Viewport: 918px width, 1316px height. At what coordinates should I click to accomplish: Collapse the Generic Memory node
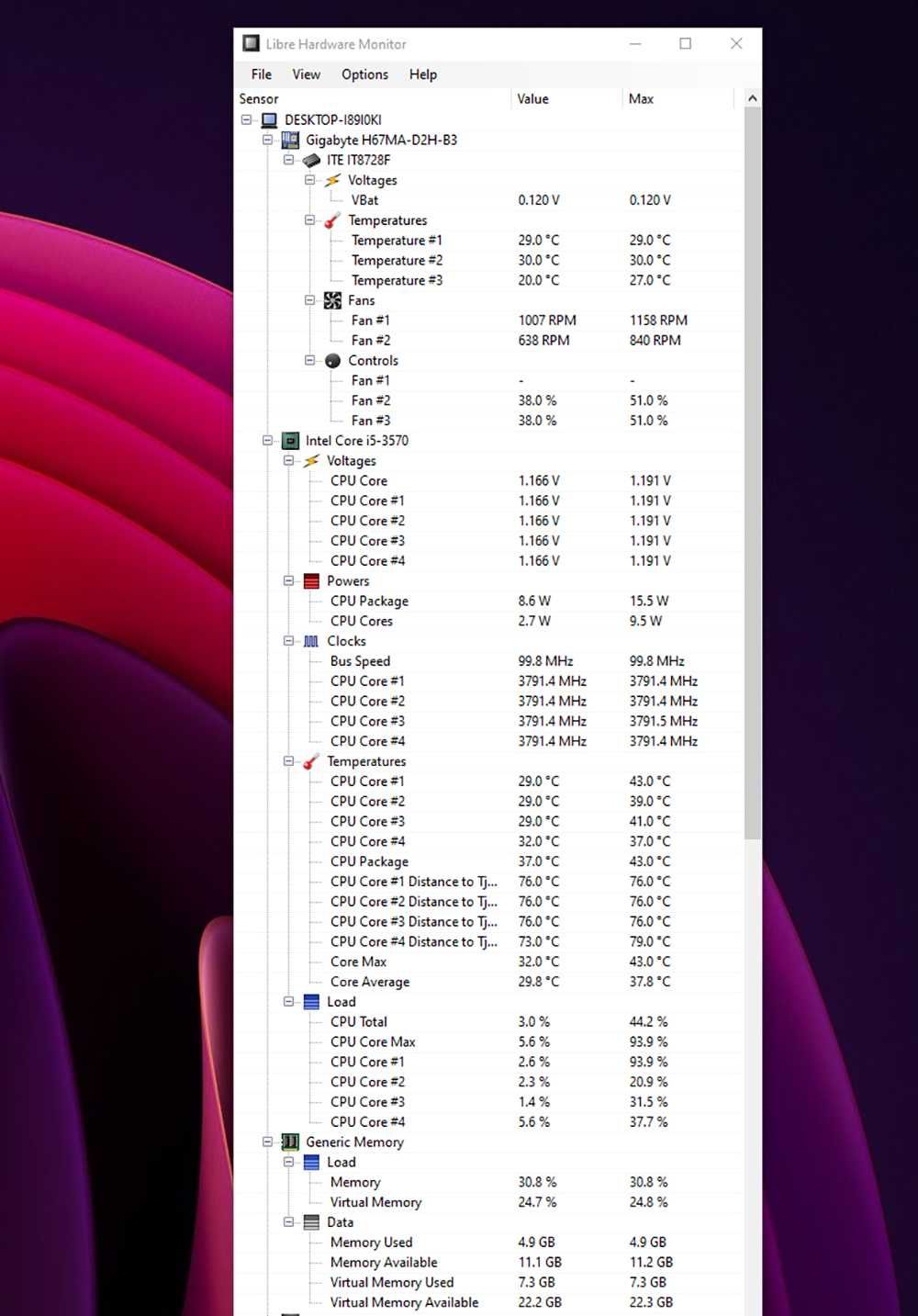pyautogui.click(x=267, y=1142)
